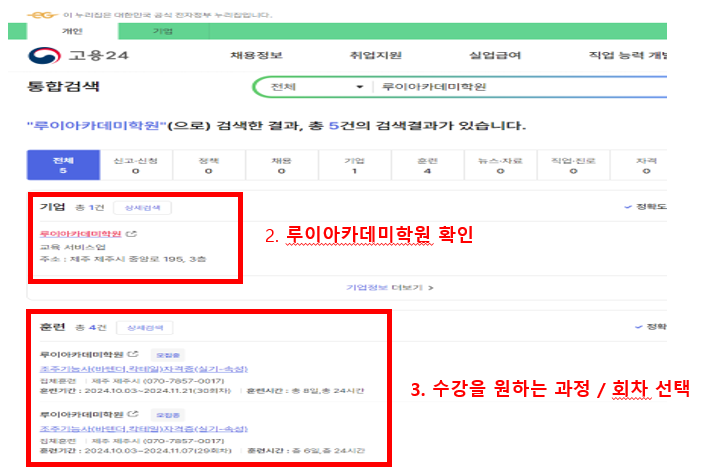Open 정확도 sort option in 기업 section
701x471 pixels.
[x=645, y=206]
